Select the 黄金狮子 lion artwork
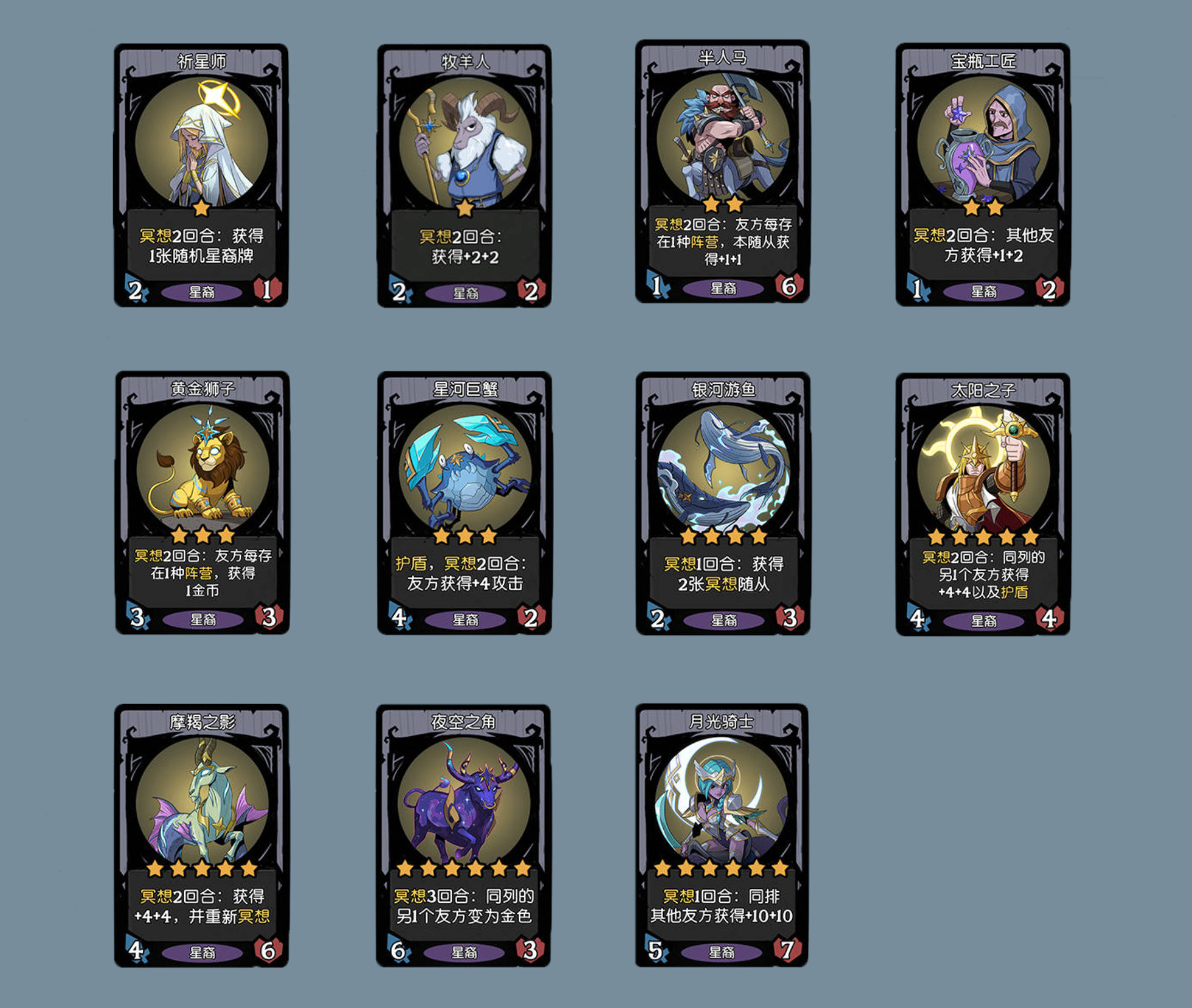The width and height of the screenshot is (1192, 1008). point(203,470)
